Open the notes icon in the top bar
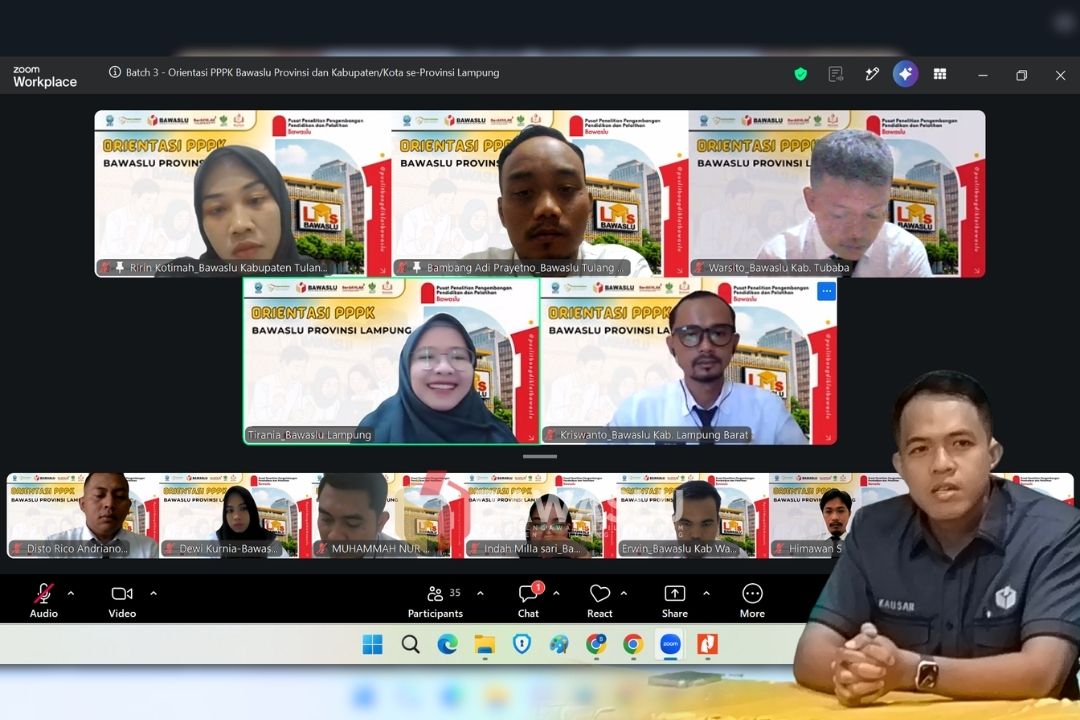This screenshot has width=1080, height=720. 835,74
